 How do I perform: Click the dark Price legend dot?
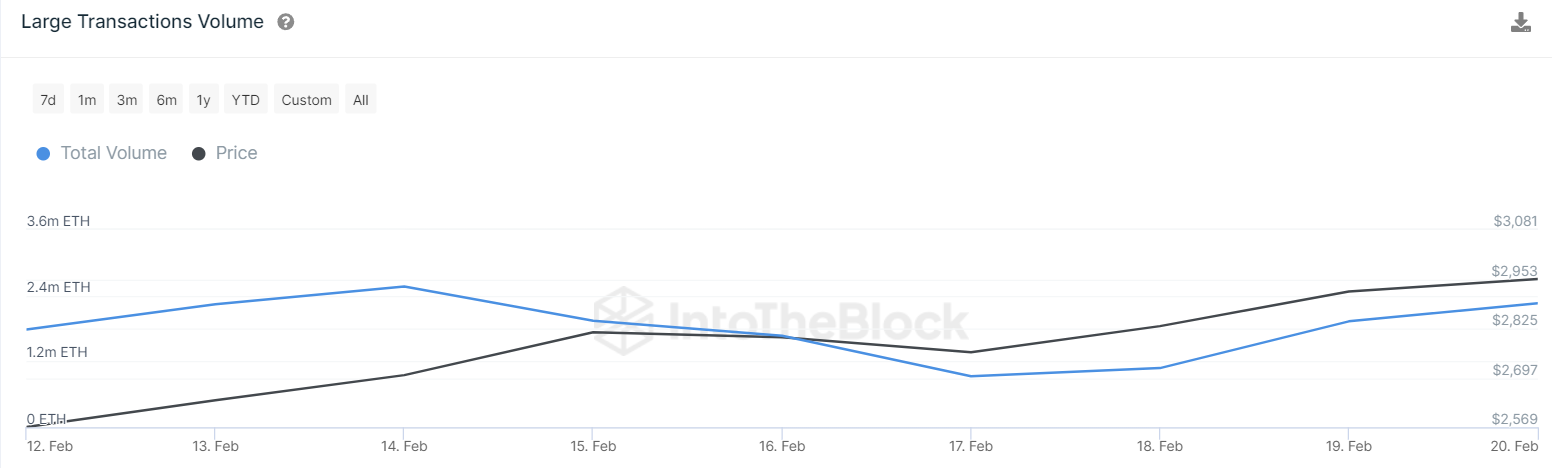point(198,154)
